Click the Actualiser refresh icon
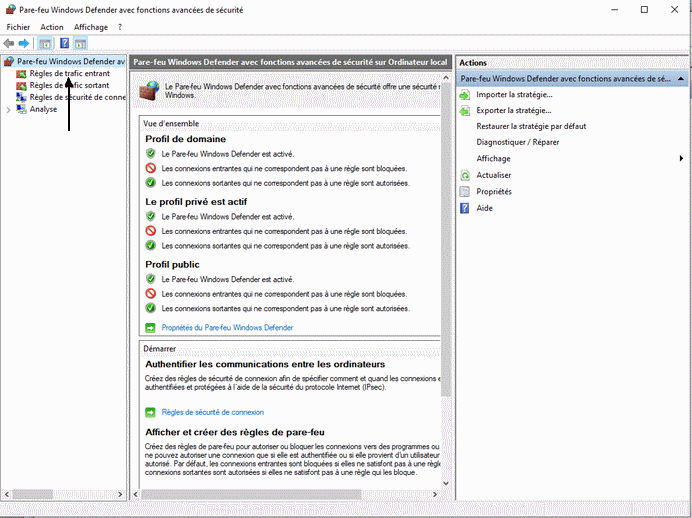 click(465, 176)
